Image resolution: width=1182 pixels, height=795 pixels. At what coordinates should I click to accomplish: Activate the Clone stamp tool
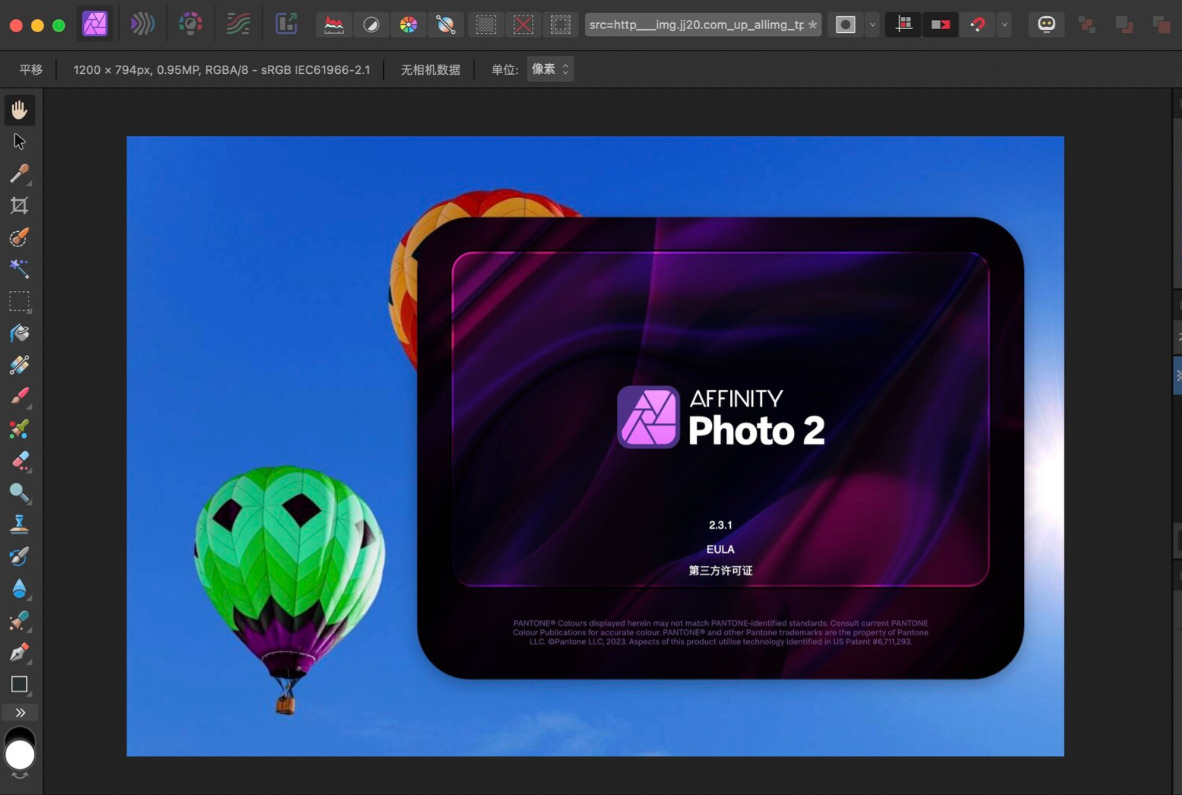pyautogui.click(x=19, y=524)
